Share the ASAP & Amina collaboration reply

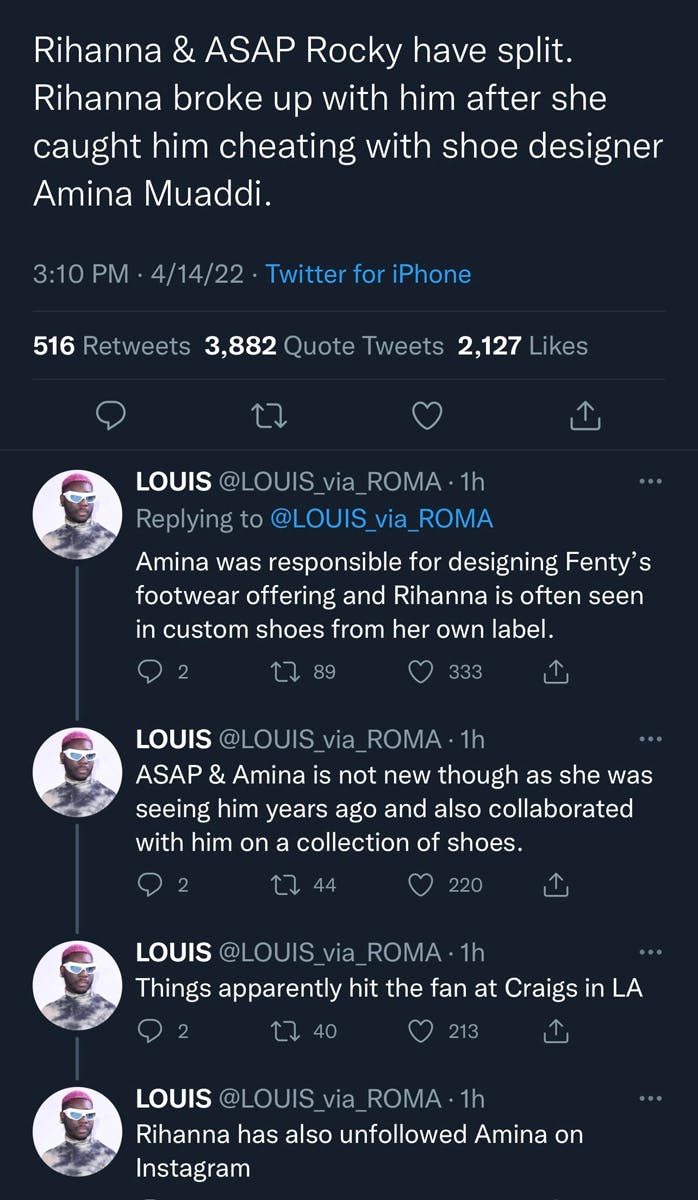point(554,884)
